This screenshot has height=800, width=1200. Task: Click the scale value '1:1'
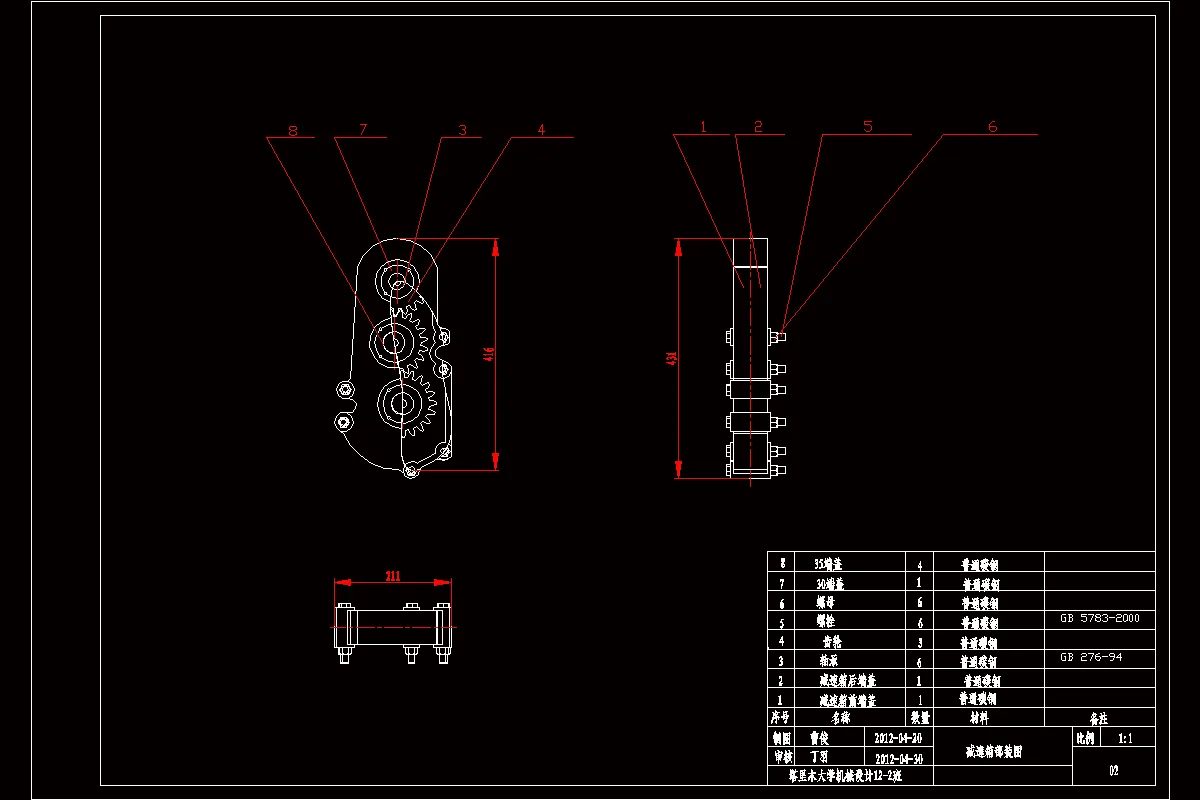pyautogui.click(x=1124, y=738)
